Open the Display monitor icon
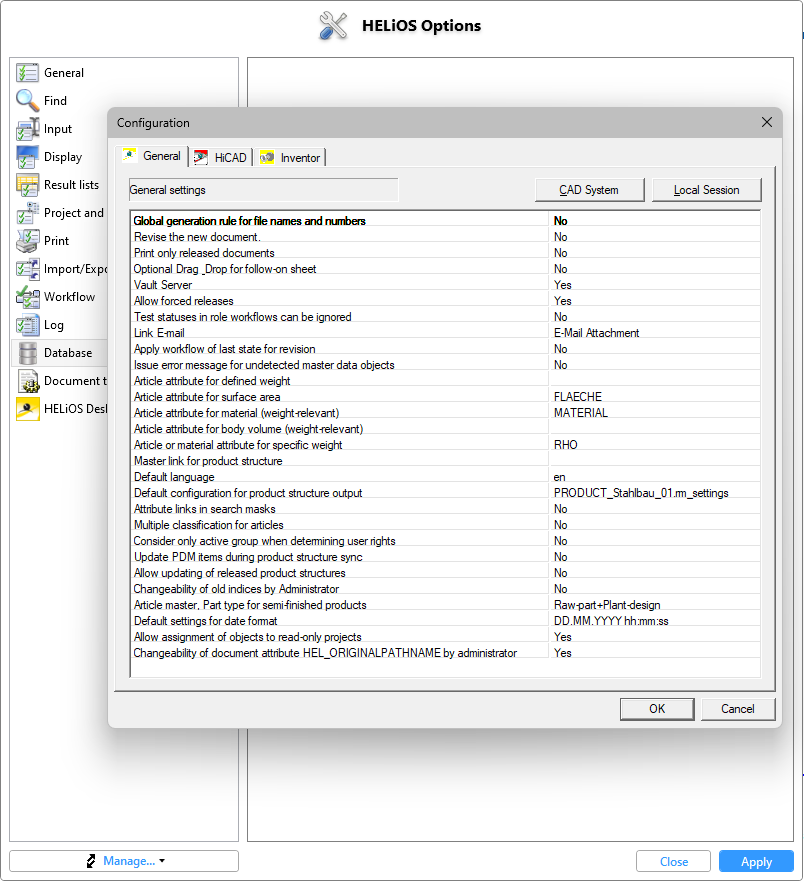The width and height of the screenshot is (804, 882). pos(27,157)
